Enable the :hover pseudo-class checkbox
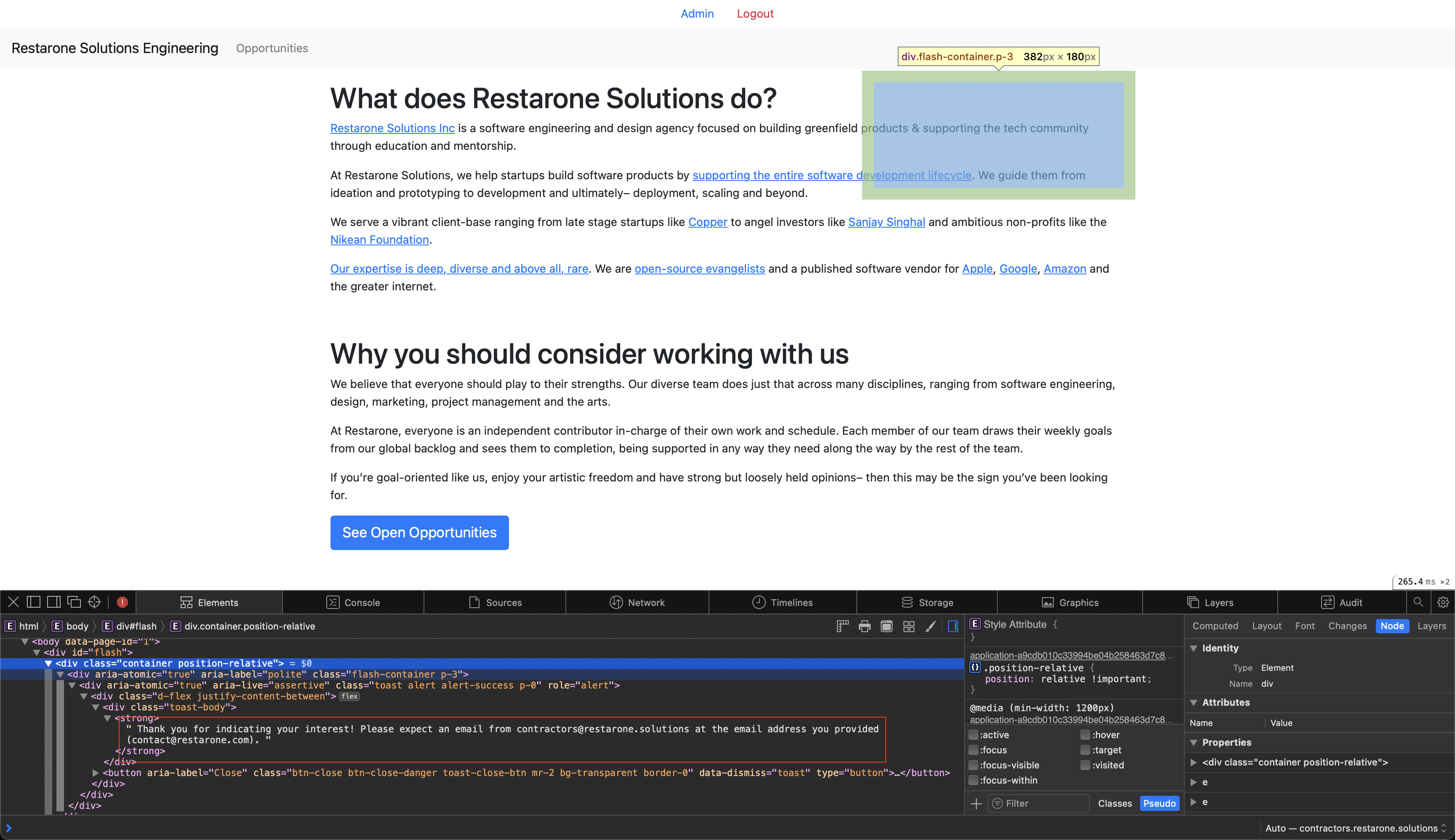The image size is (1455, 840). tap(1085, 734)
